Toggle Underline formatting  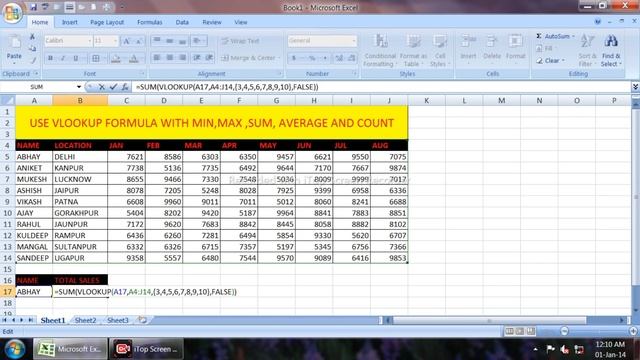76,59
